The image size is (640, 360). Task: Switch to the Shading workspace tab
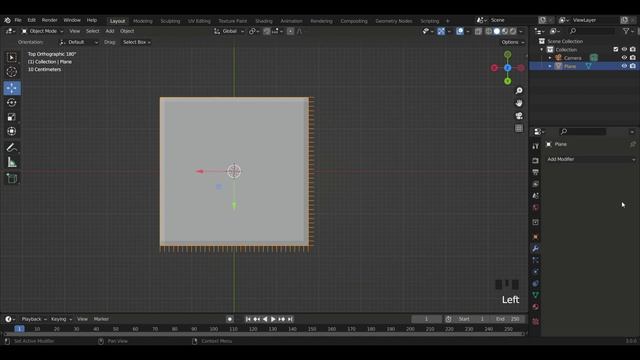point(264,21)
